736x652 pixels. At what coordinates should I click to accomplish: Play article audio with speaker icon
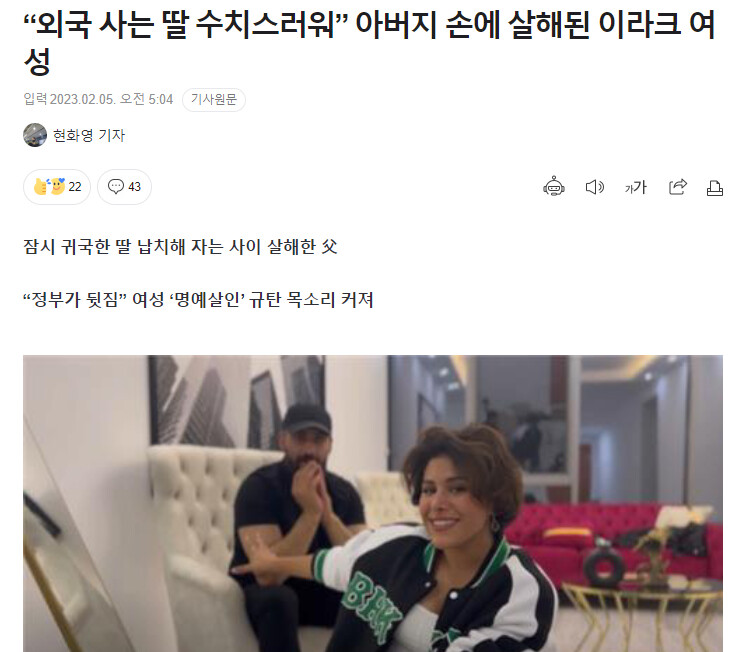595,187
